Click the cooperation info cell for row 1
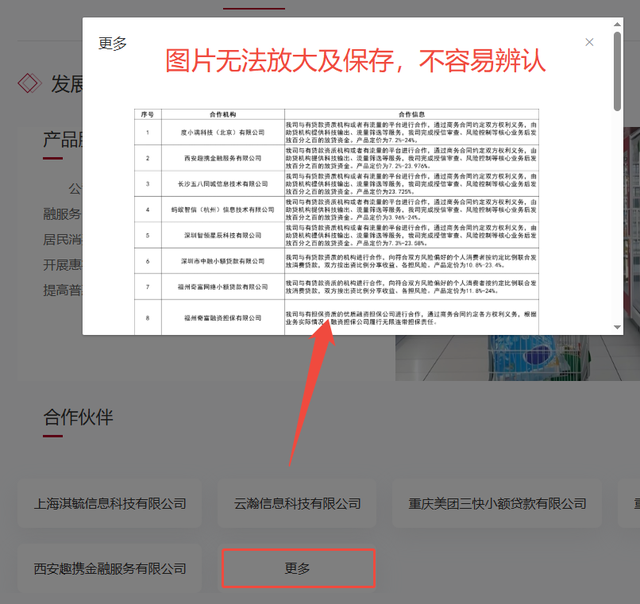 [411, 132]
